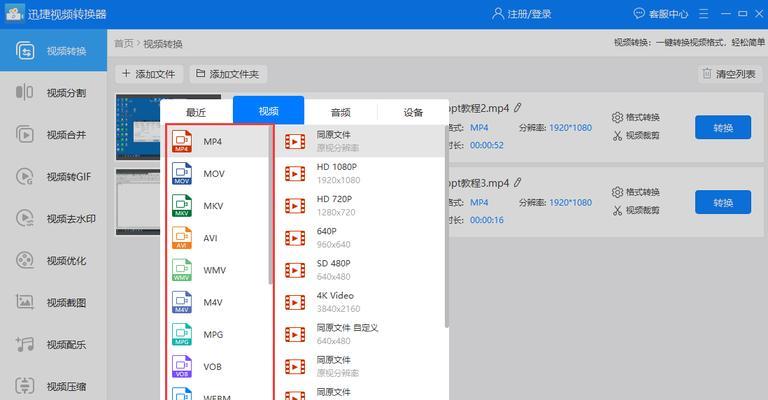Click 添加文件 add file button
The height and width of the screenshot is (400, 768).
pos(149,74)
